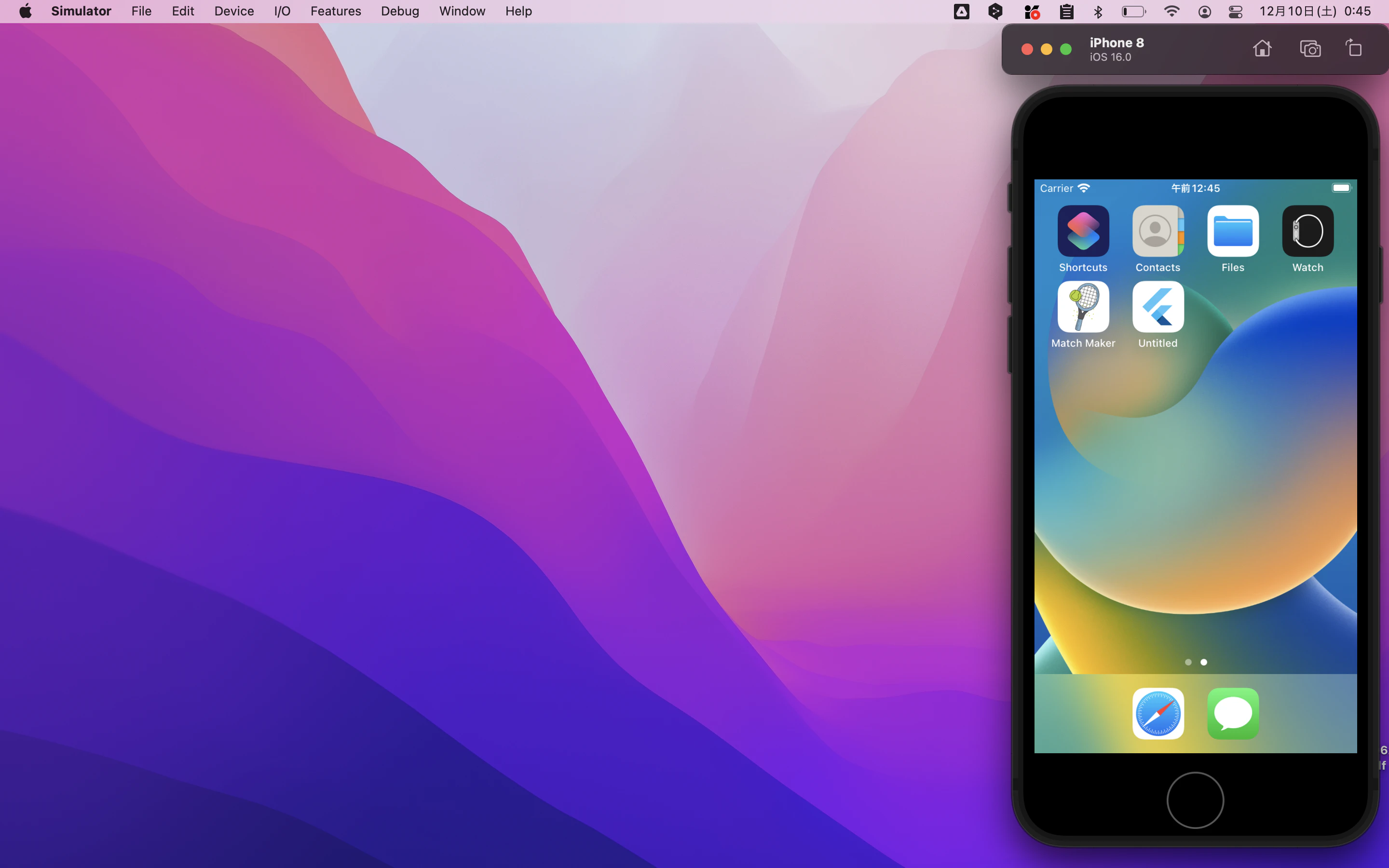The height and width of the screenshot is (868, 1389).
Task: Click the Wi-Fi status icon in menu bar
Action: [x=1171, y=12]
